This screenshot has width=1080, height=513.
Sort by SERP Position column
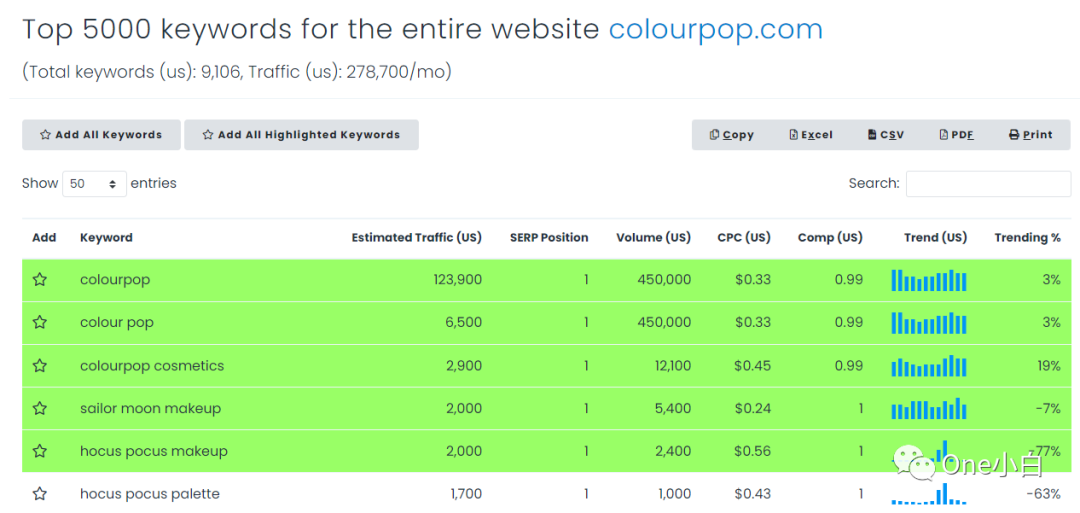(x=549, y=238)
